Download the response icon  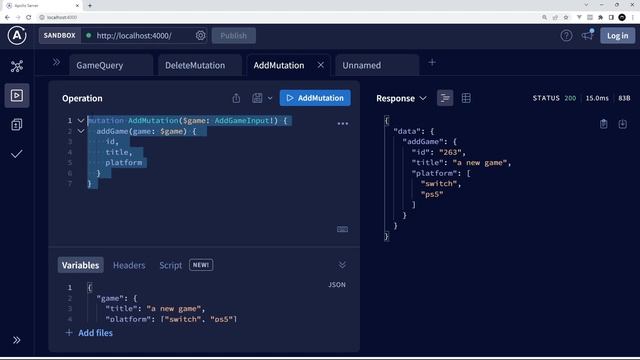click(x=622, y=124)
